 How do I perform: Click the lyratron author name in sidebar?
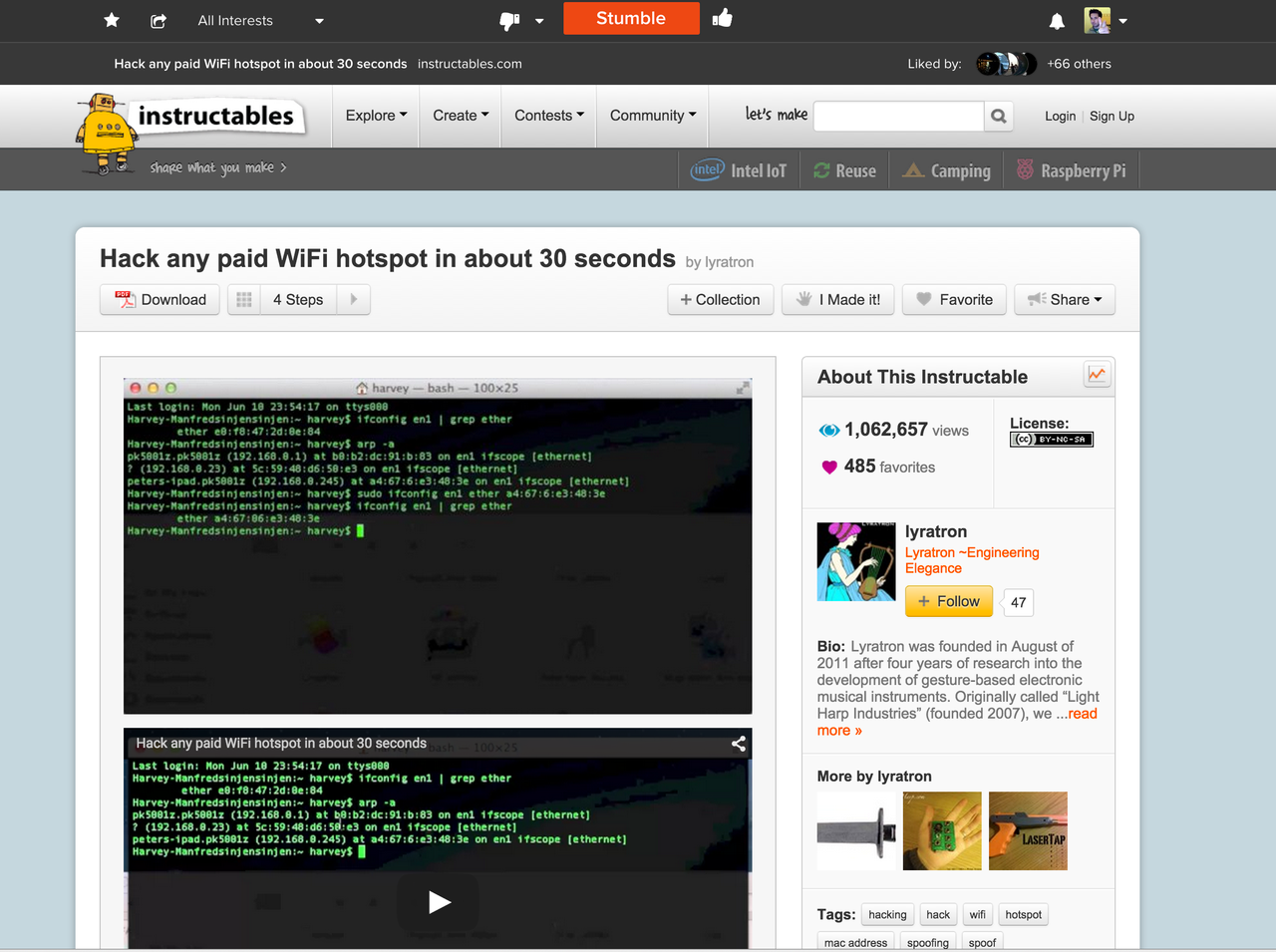pyautogui.click(x=936, y=531)
